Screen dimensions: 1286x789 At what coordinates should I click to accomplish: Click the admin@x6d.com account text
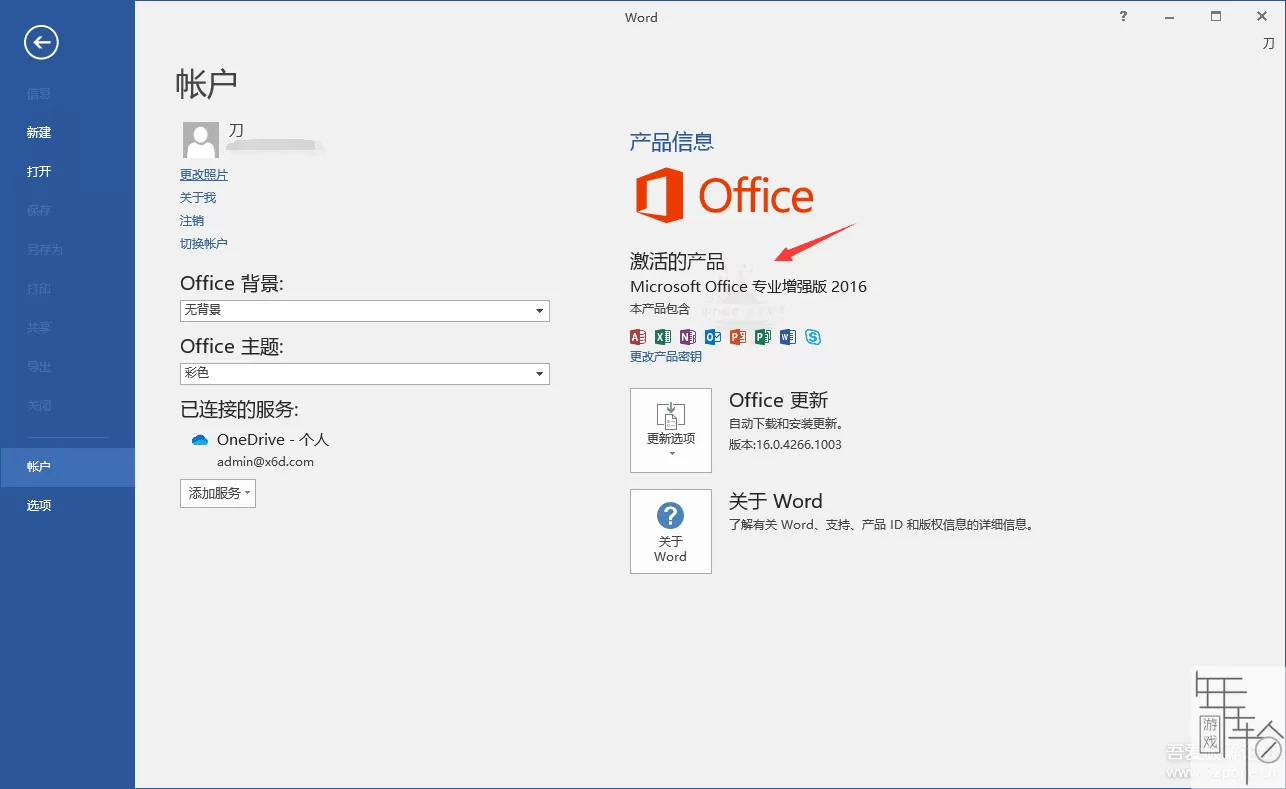pos(266,462)
